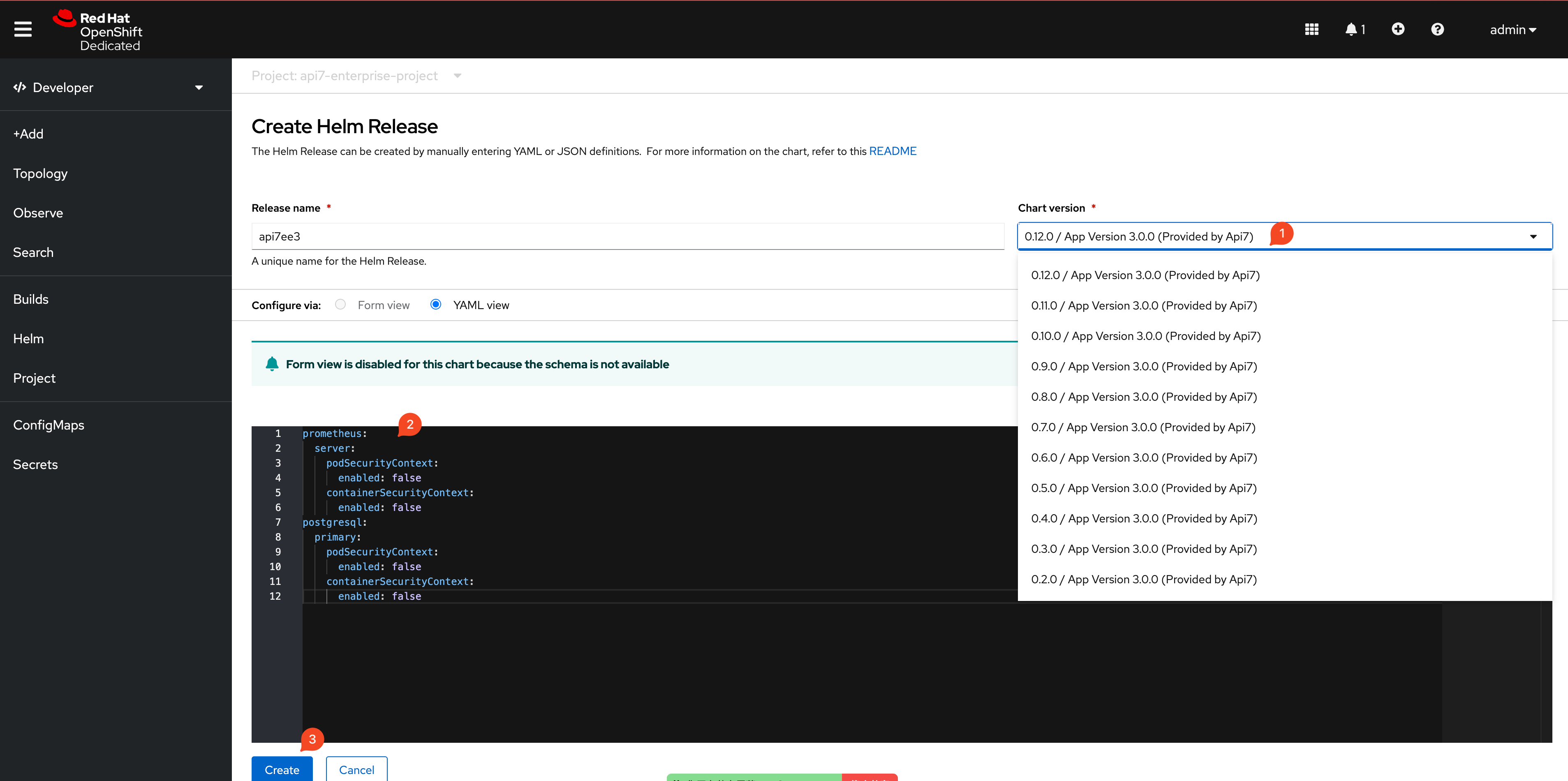Screen dimensions: 1568x781
Task: Choose chart version 0.4.0
Action: tap(1284, 519)
